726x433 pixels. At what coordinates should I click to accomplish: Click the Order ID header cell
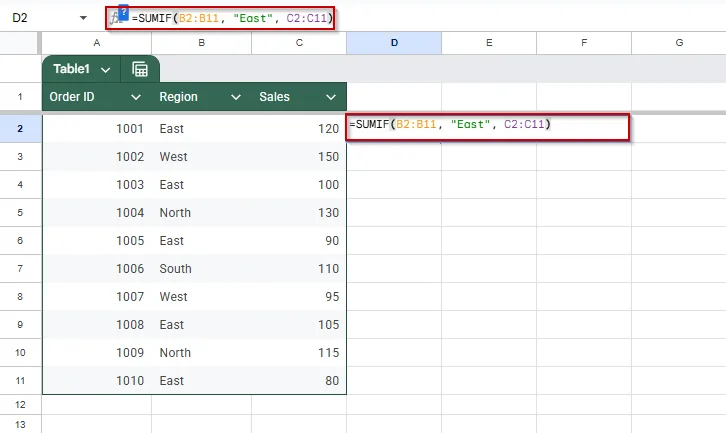tap(97, 97)
